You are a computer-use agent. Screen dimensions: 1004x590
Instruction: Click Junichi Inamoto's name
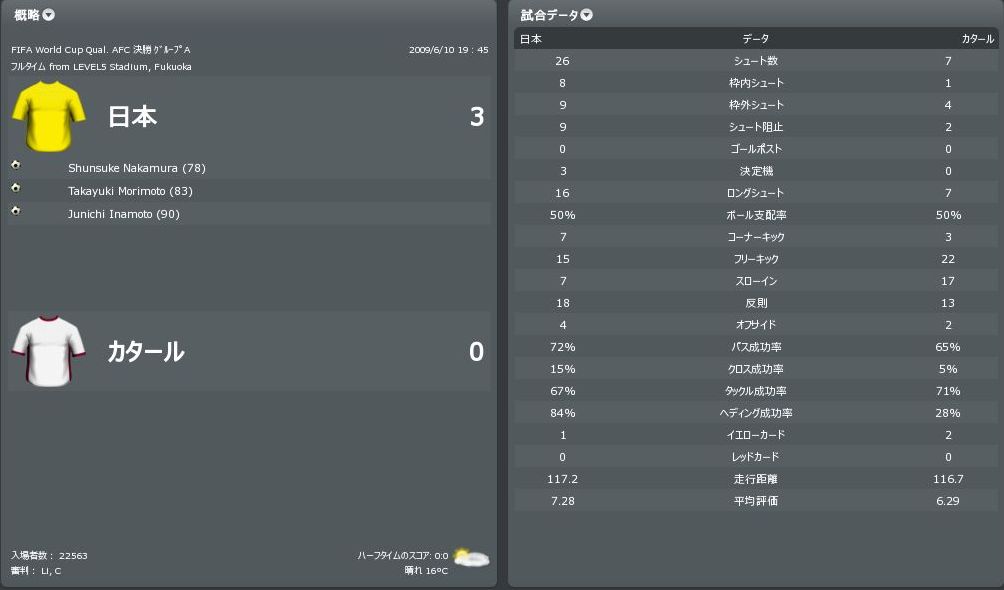pos(124,214)
